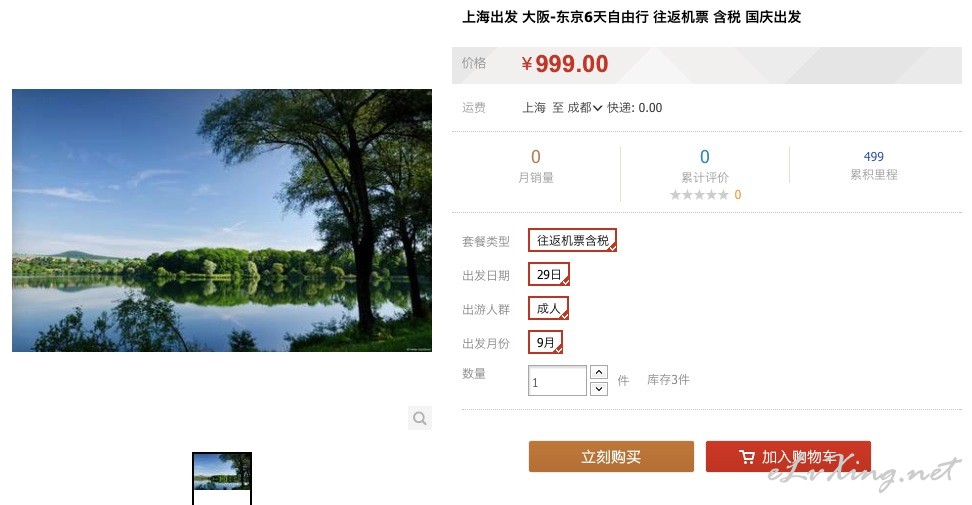Click the 立刻购买 button
Screen dimensions: 972x505
click(611, 457)
